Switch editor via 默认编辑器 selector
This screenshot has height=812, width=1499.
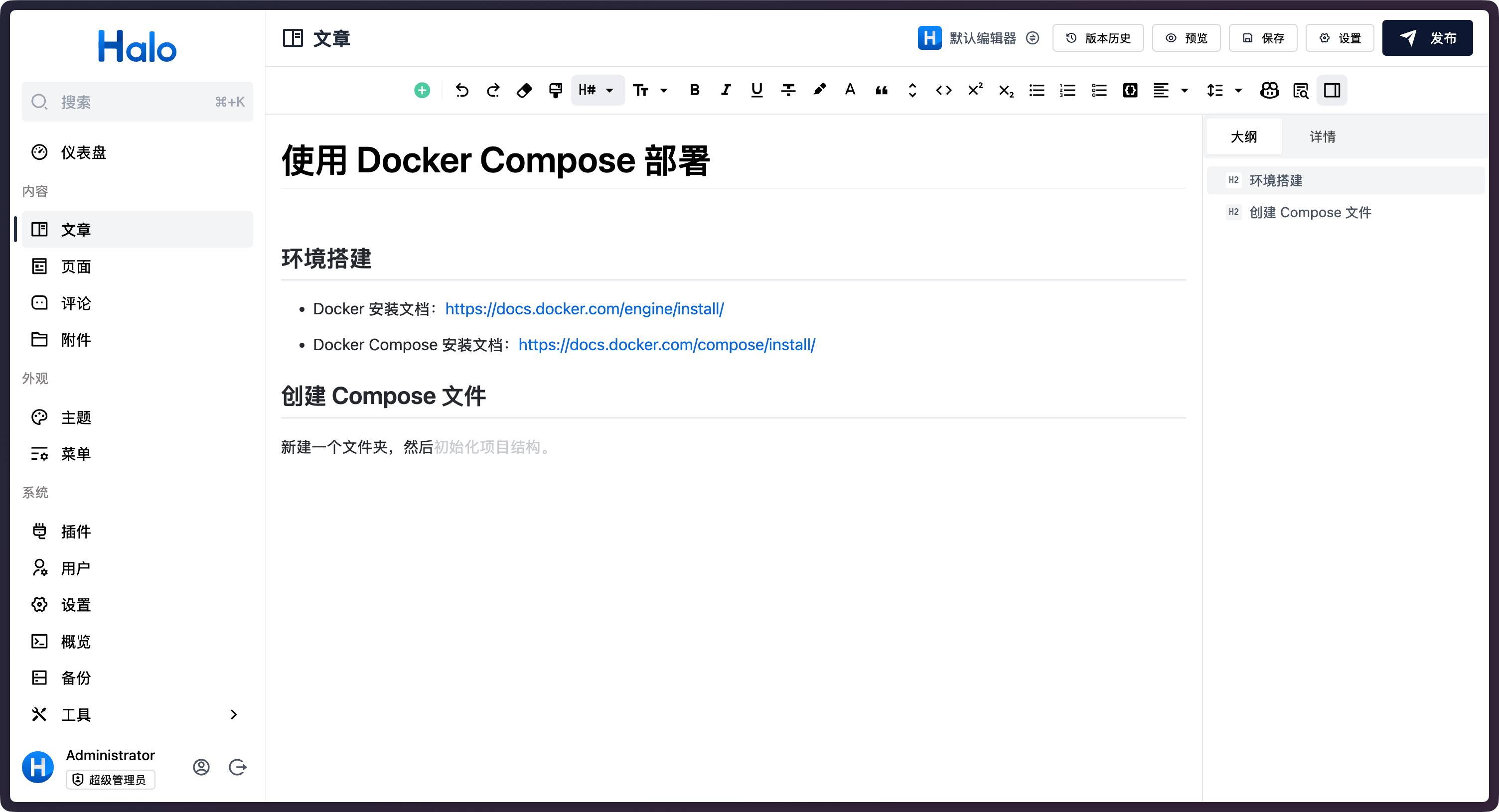(978, 38)
